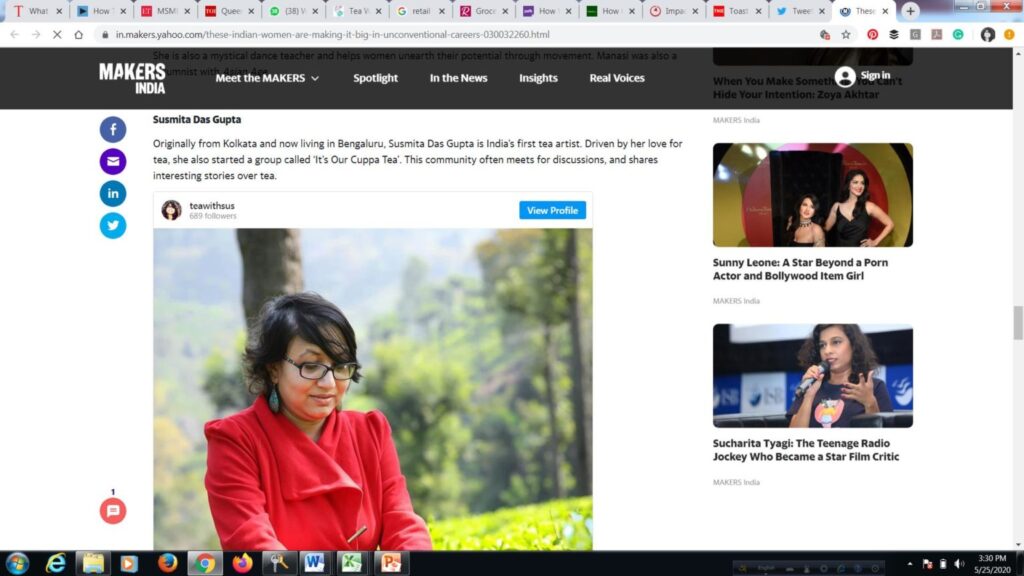Open the Spotlight section

tap(376, 78)
